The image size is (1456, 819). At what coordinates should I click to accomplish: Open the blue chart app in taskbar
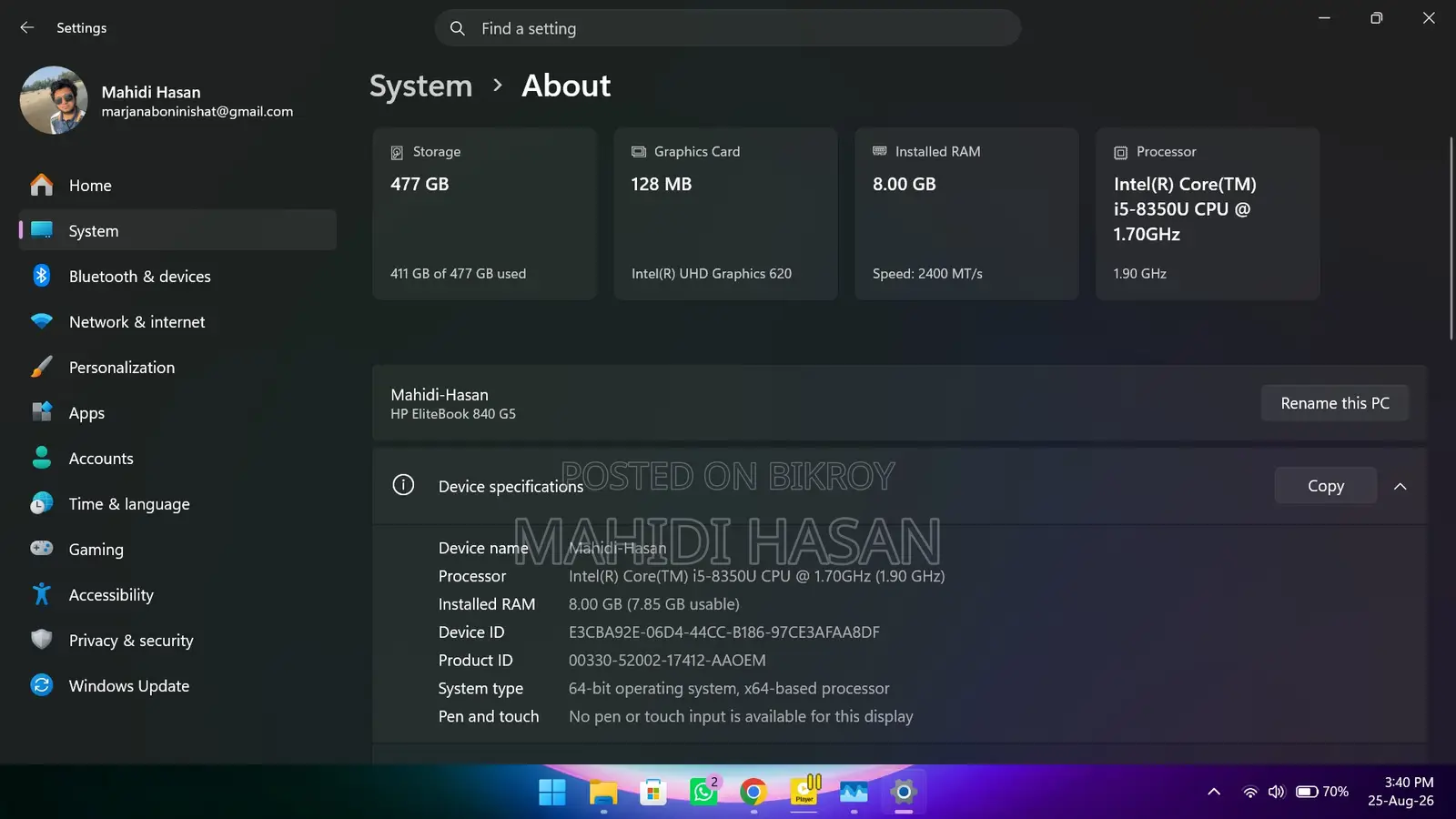point(854,793)
